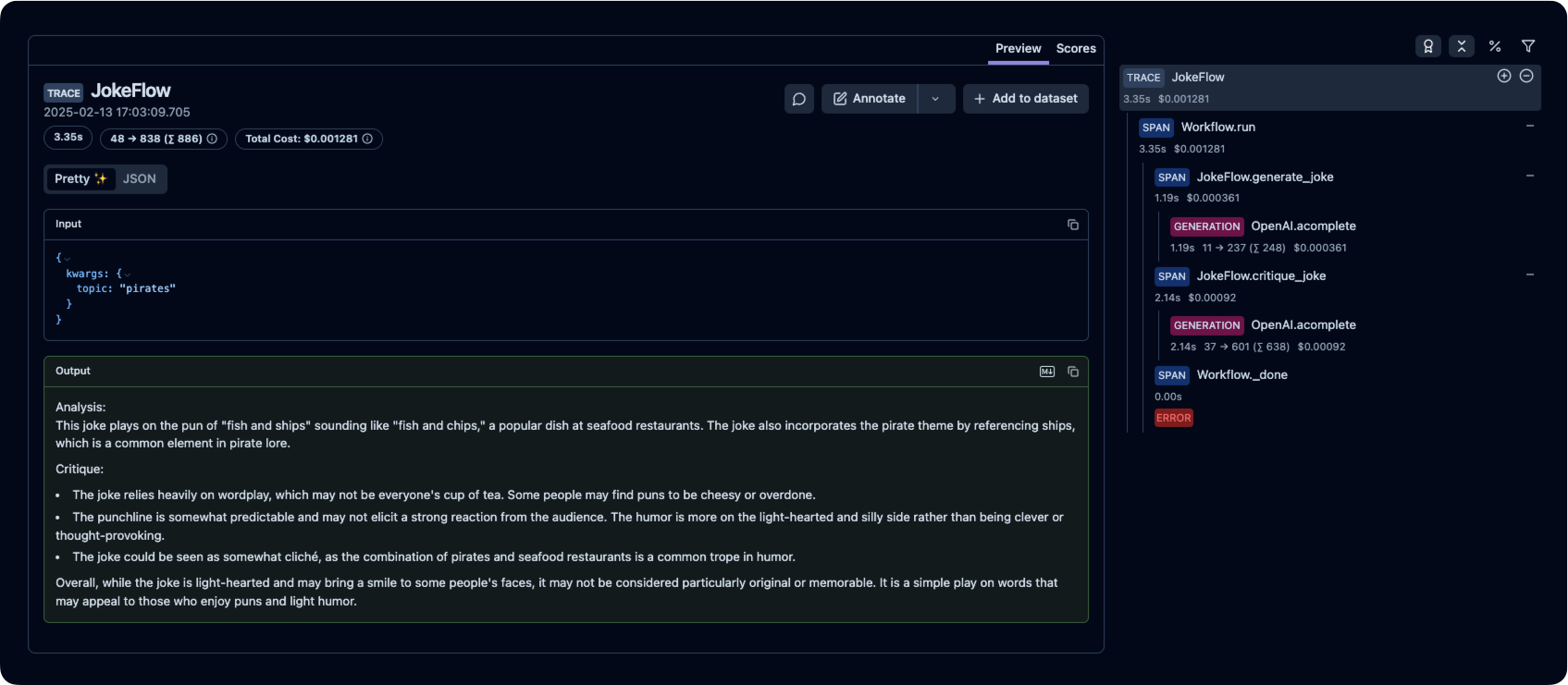
Task: Click the red ERROR badge
Action: pyautogui.click(x=1174, y=418)
